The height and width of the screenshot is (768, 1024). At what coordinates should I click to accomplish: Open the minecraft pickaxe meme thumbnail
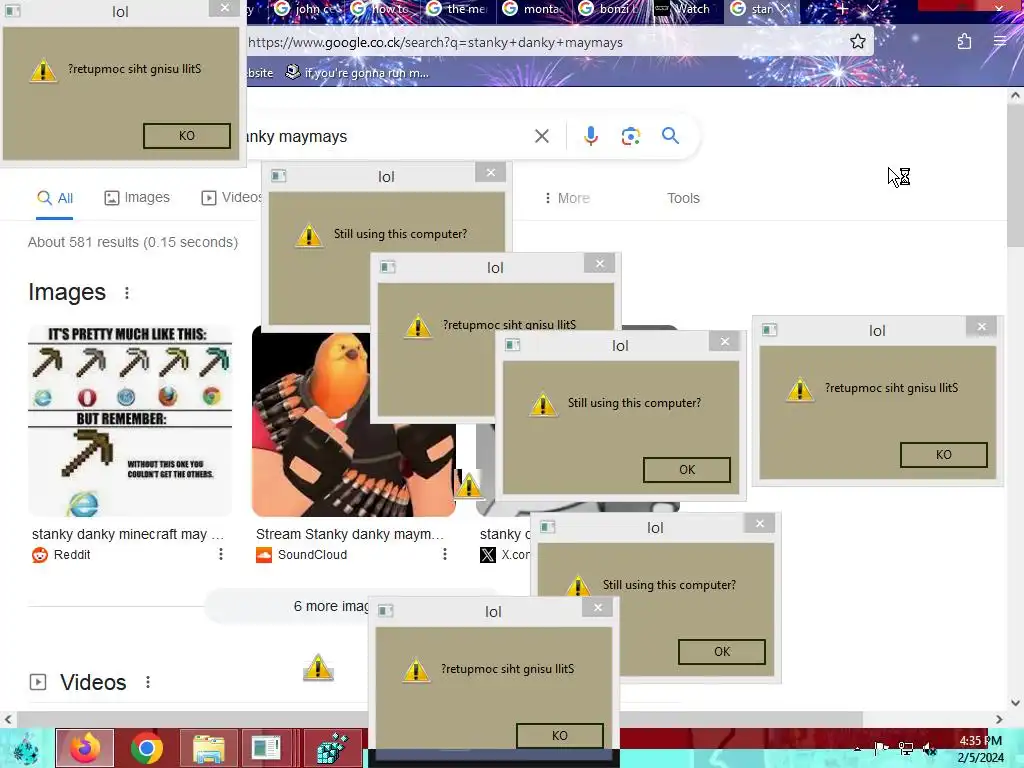click(x=130, y=421)
